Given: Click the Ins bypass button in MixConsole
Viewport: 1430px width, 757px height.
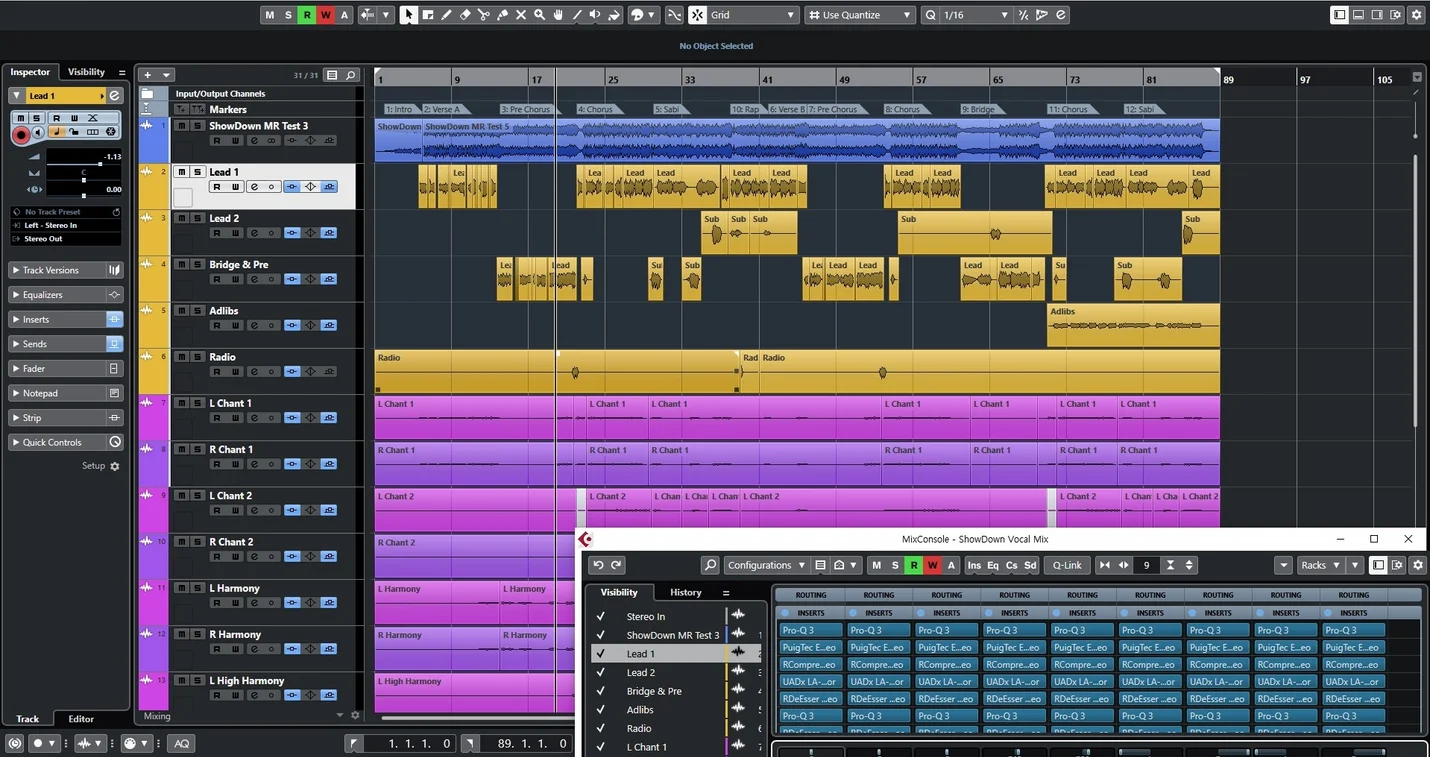Looking at the screenshot, I should coord(974,565).
